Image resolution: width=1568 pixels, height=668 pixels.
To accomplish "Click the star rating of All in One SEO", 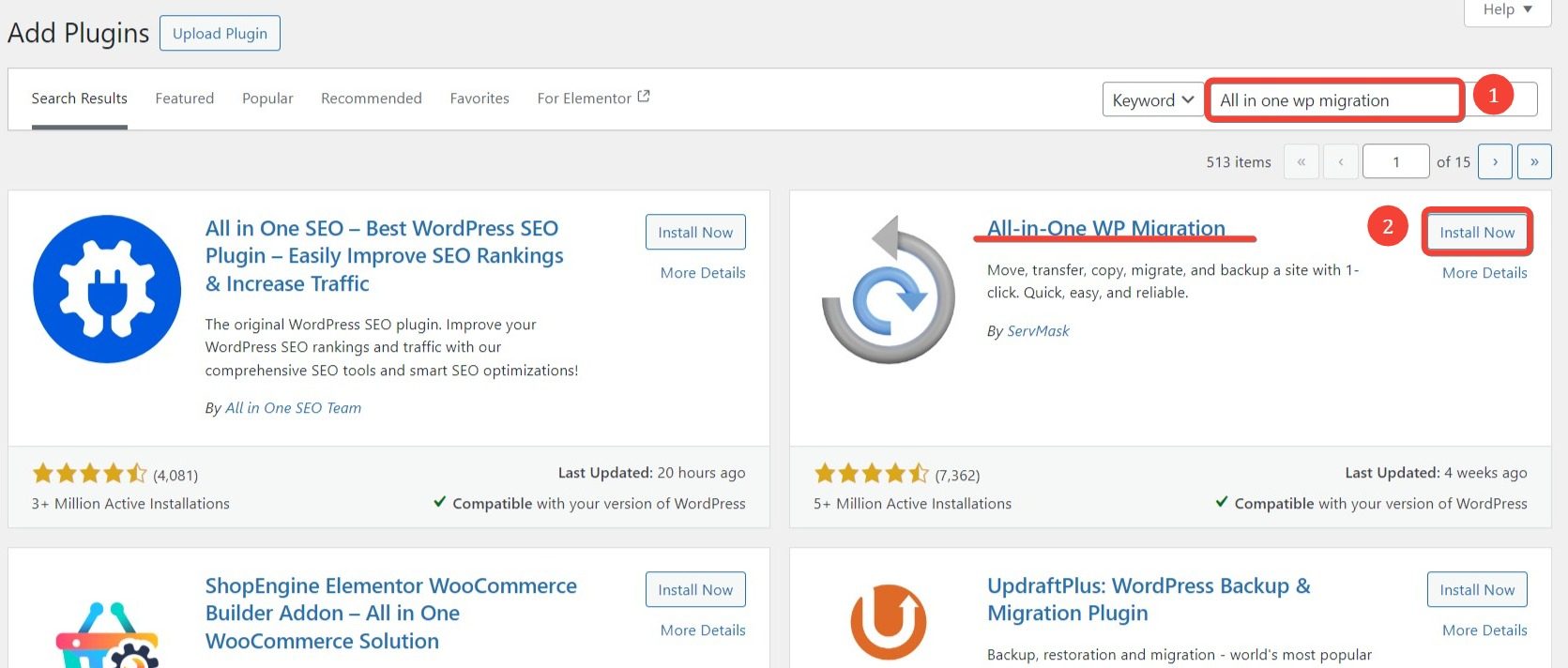I will point(89,474).
